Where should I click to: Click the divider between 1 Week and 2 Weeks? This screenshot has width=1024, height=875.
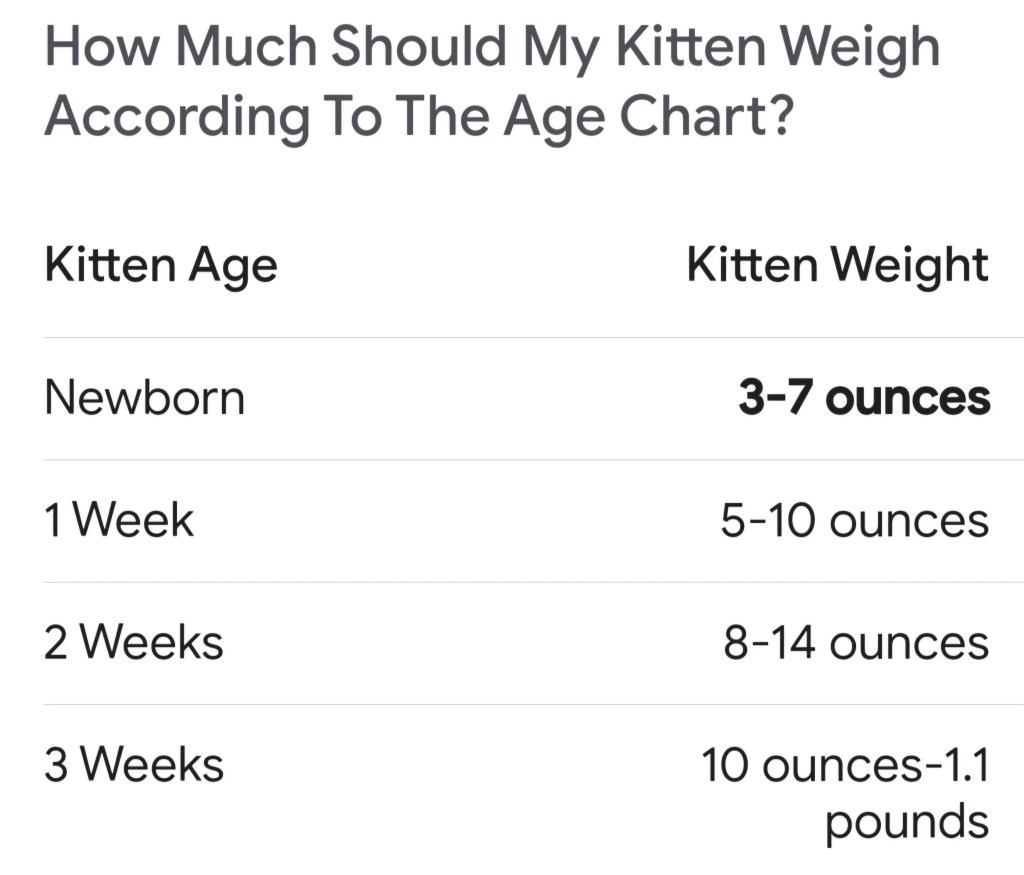[512, 582]
